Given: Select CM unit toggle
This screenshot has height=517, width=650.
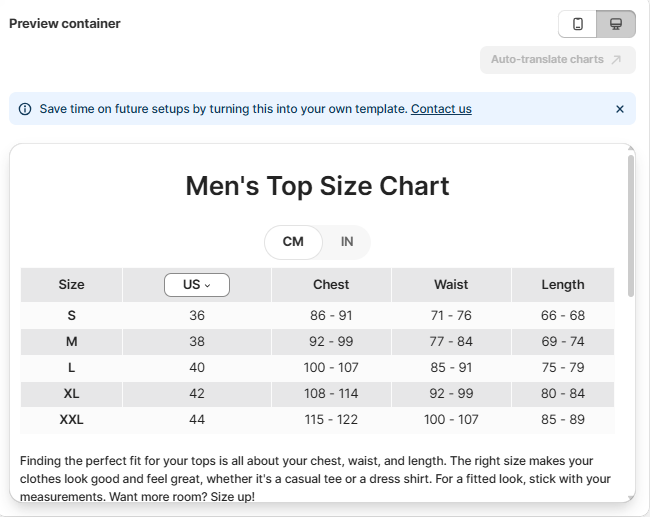Looking at the screenshot, I should [293, 242].
